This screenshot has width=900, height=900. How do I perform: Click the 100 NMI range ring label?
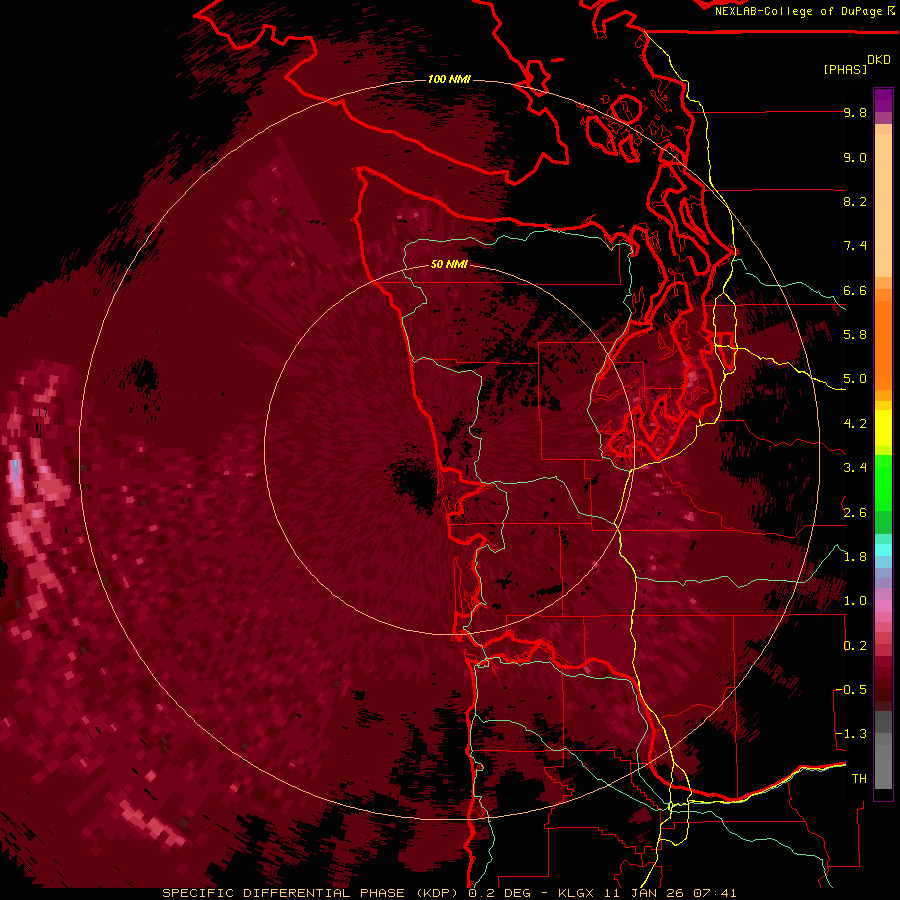pos(449,79)
